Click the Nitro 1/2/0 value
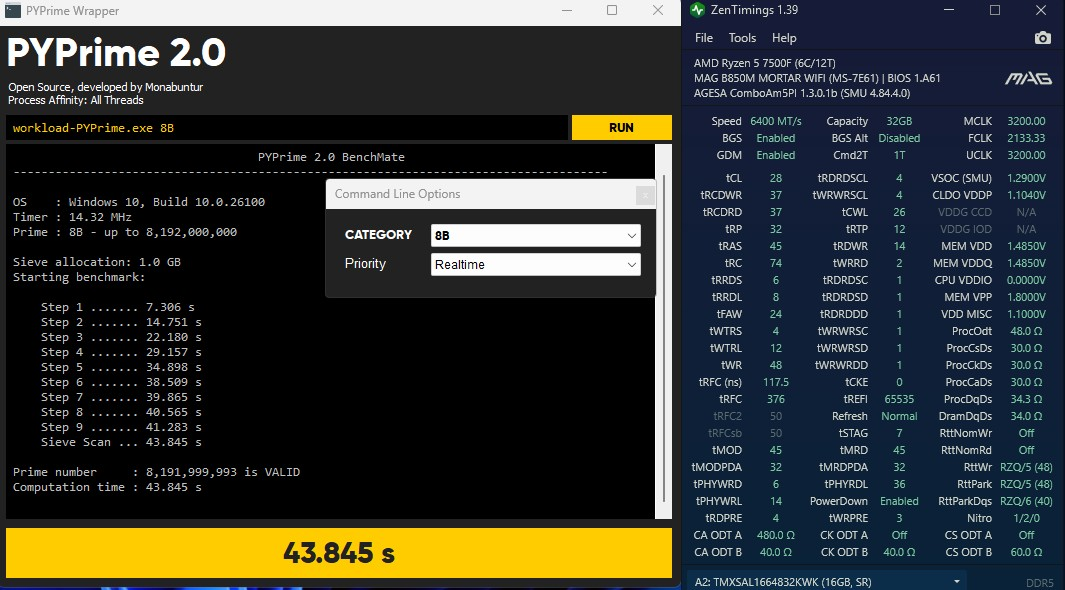 click(1026, 518)
